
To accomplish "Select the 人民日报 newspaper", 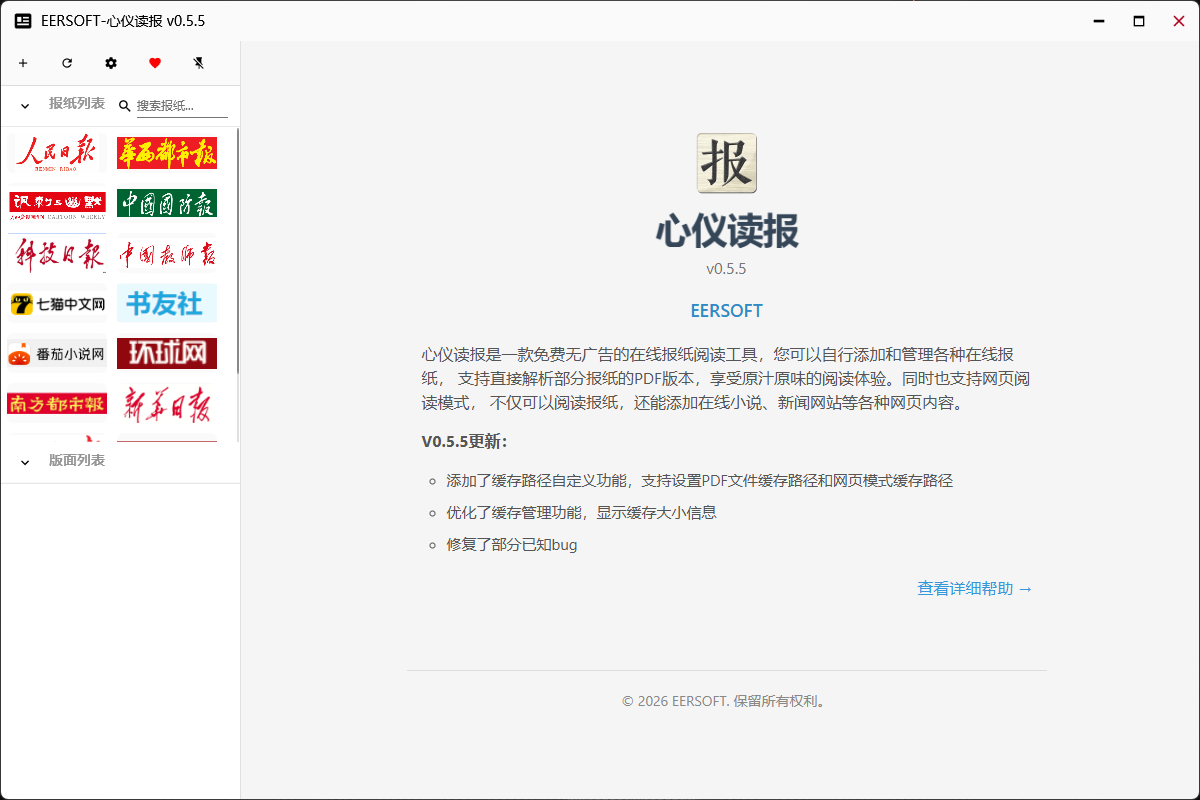I will [56, 152].
